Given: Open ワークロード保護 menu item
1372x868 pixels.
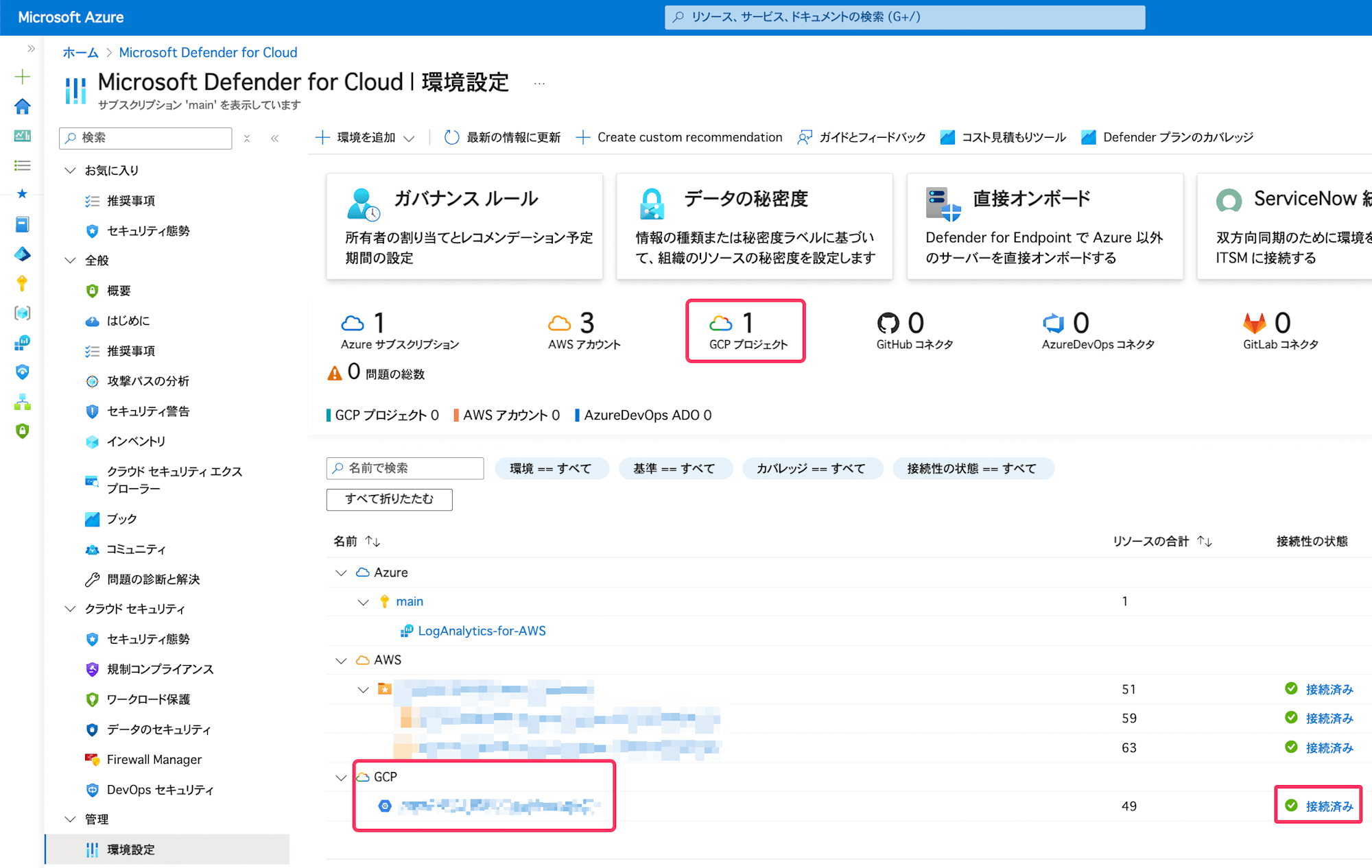Looking at the screenshot, I should click(148, 699).
